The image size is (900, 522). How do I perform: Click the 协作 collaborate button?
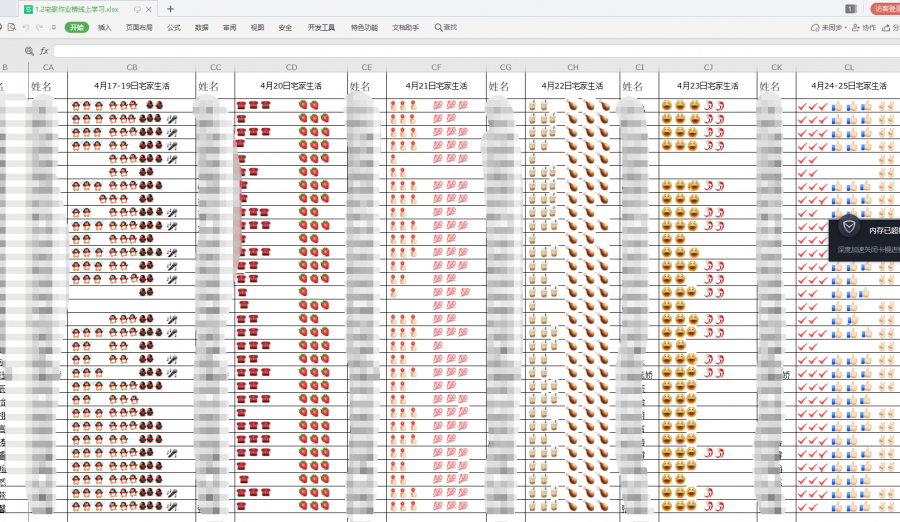[864, 27]
